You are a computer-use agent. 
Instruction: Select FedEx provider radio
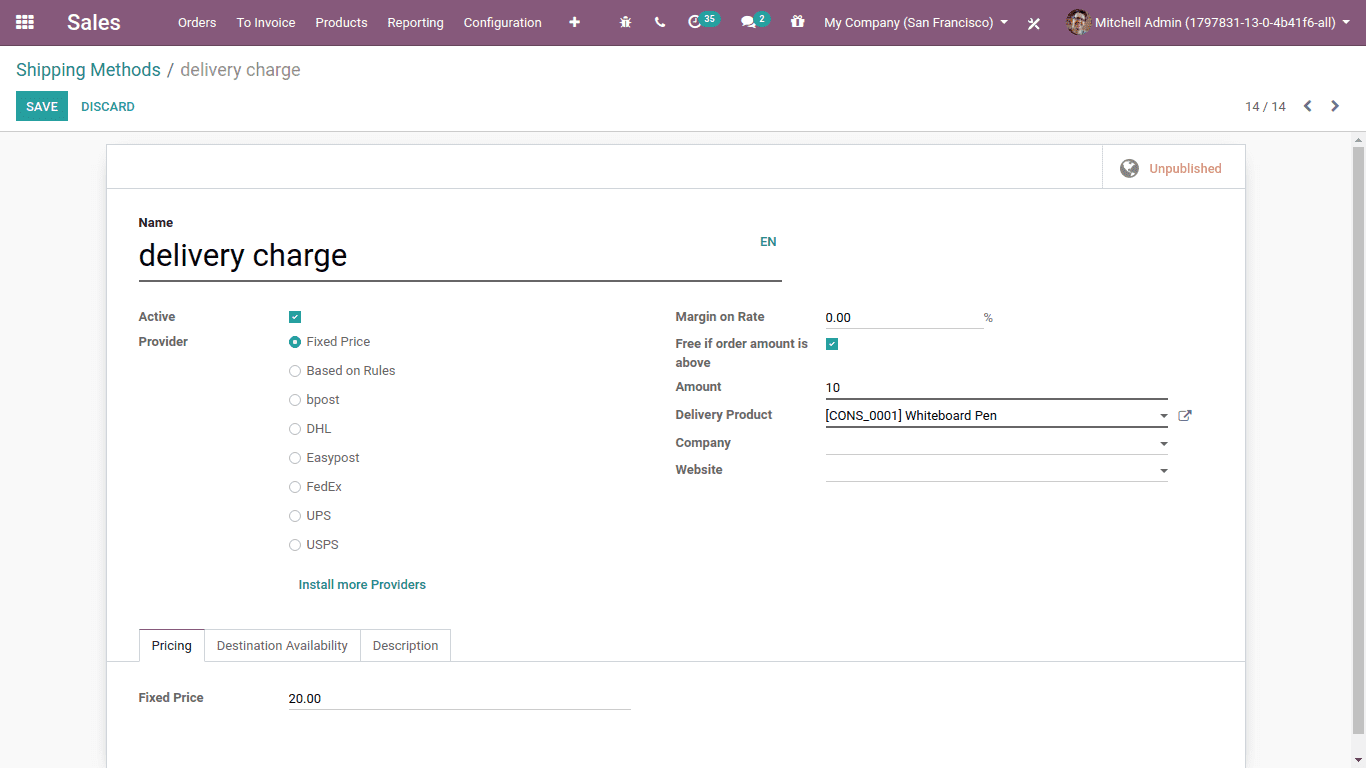coord(295,487)
